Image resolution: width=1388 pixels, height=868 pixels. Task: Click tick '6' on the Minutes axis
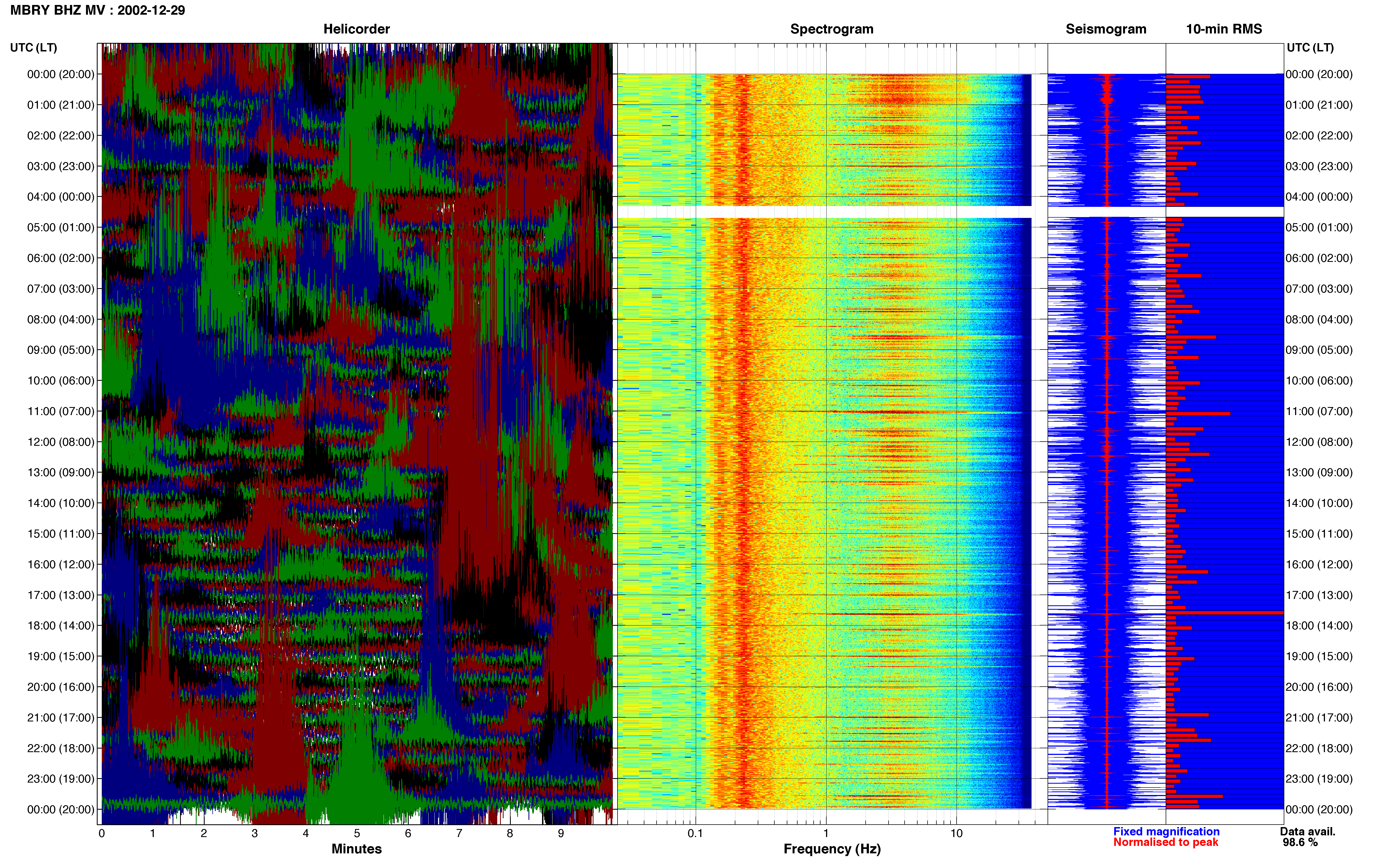408,833
